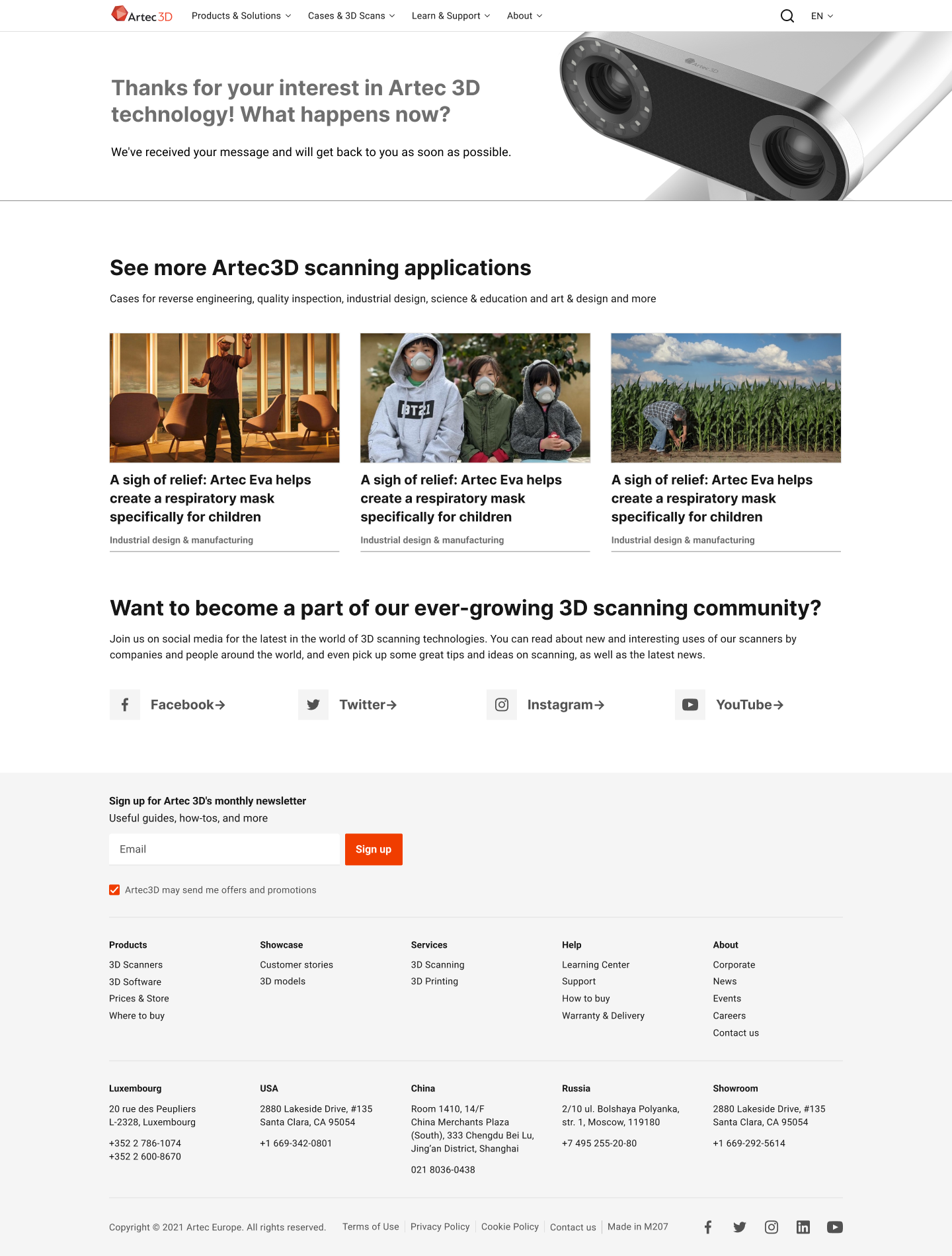Follow the Instagram→ text link
Image resolution: width=952 pixels, height=1256 pixels.
[566, 705]
